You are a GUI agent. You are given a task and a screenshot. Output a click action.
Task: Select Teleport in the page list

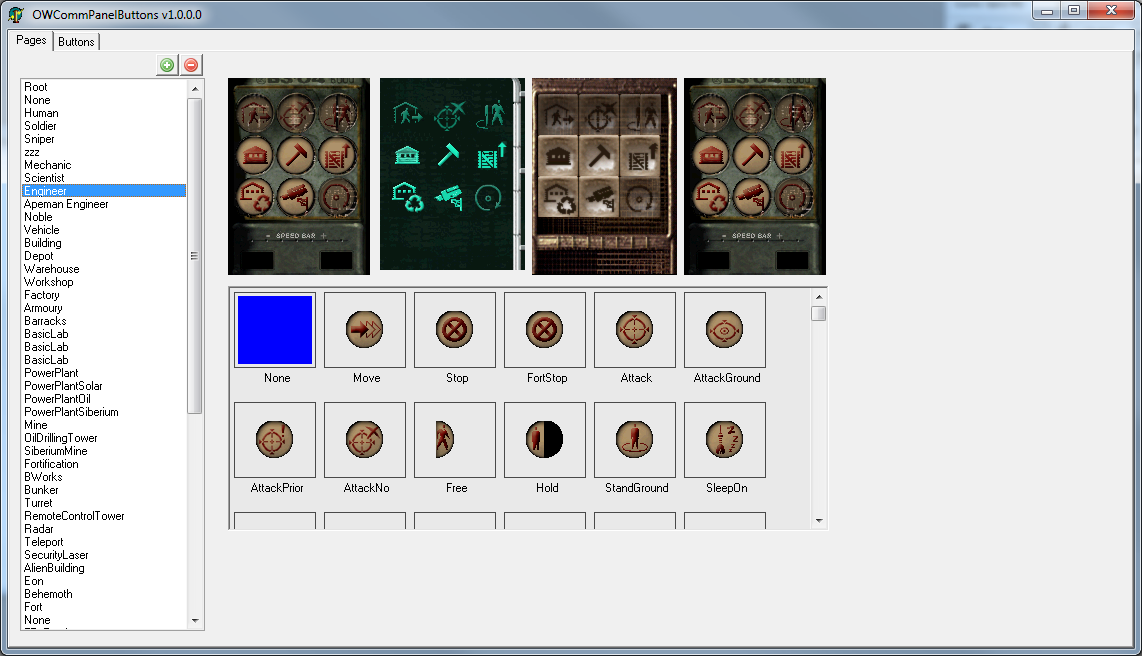104,542
